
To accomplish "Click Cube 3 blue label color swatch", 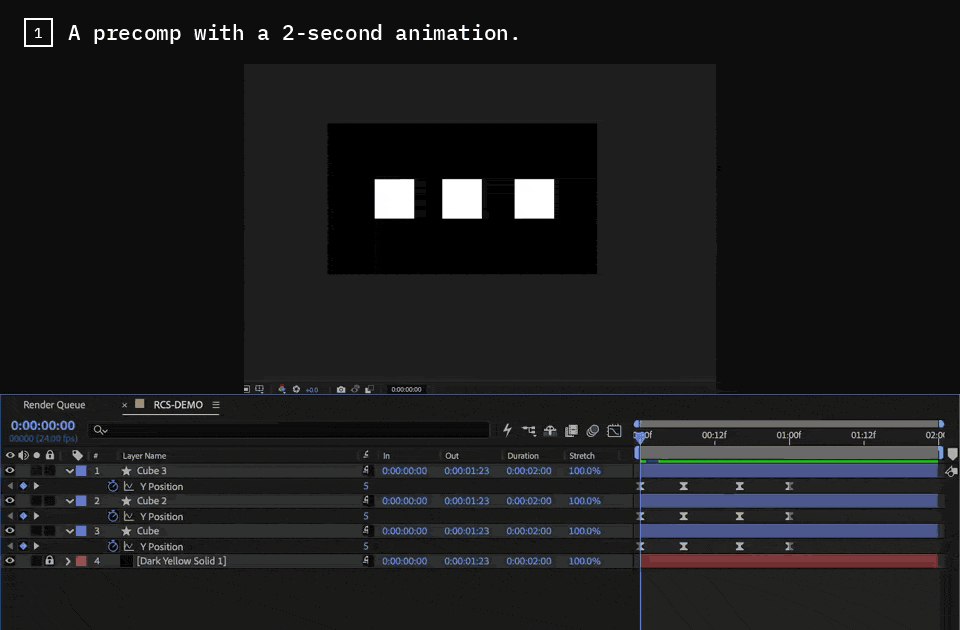I will pyautogui.click(x=81, y=471).
